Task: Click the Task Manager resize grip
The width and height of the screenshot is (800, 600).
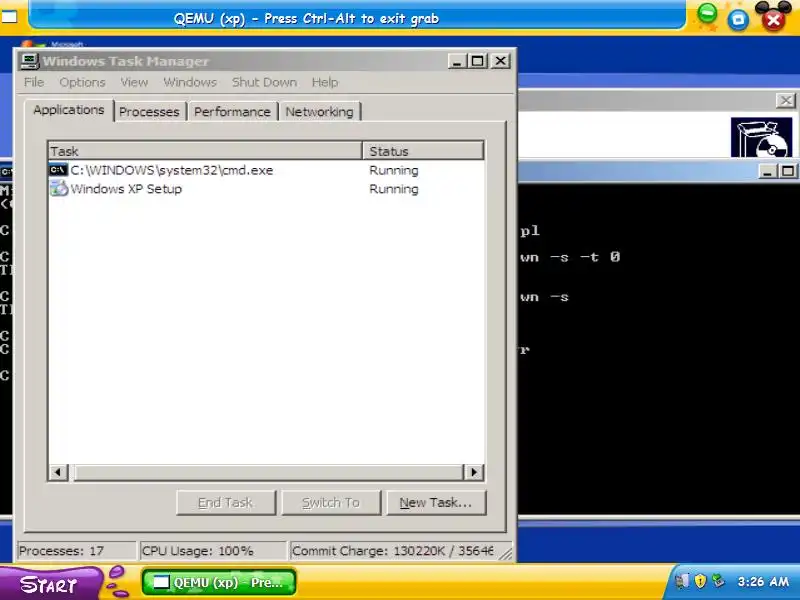Action: [505, 553]
